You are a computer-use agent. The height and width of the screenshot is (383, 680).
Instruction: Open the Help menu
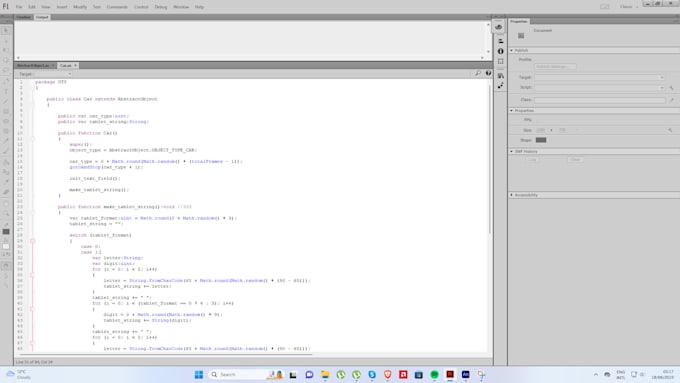[199, 7]
